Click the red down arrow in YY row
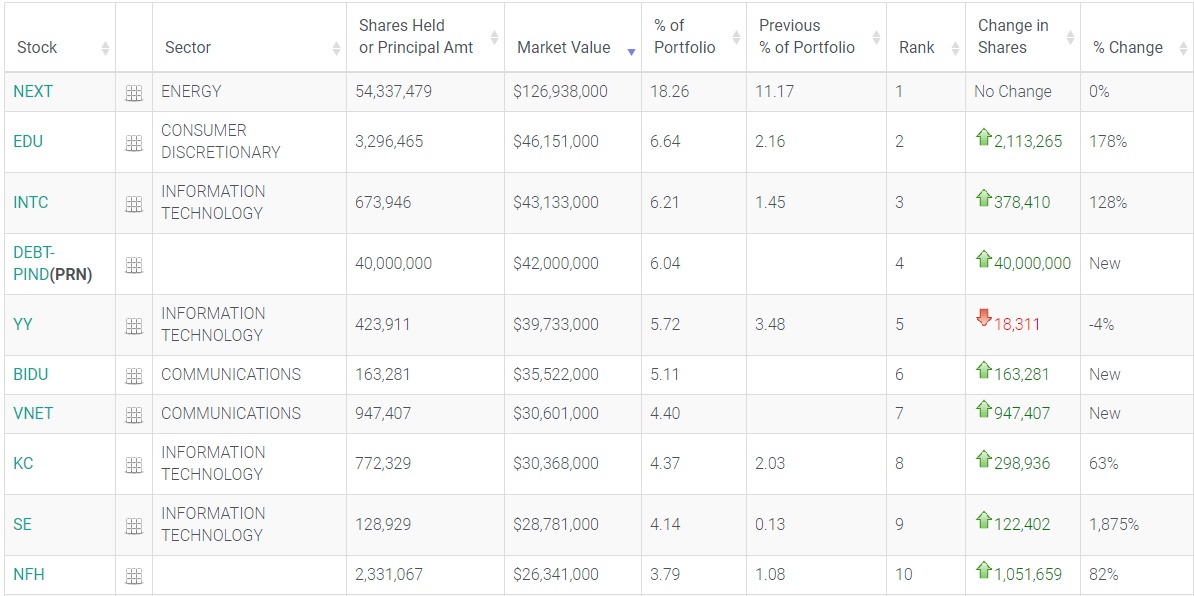This screenshot has width=1194, height=596. 983,319
